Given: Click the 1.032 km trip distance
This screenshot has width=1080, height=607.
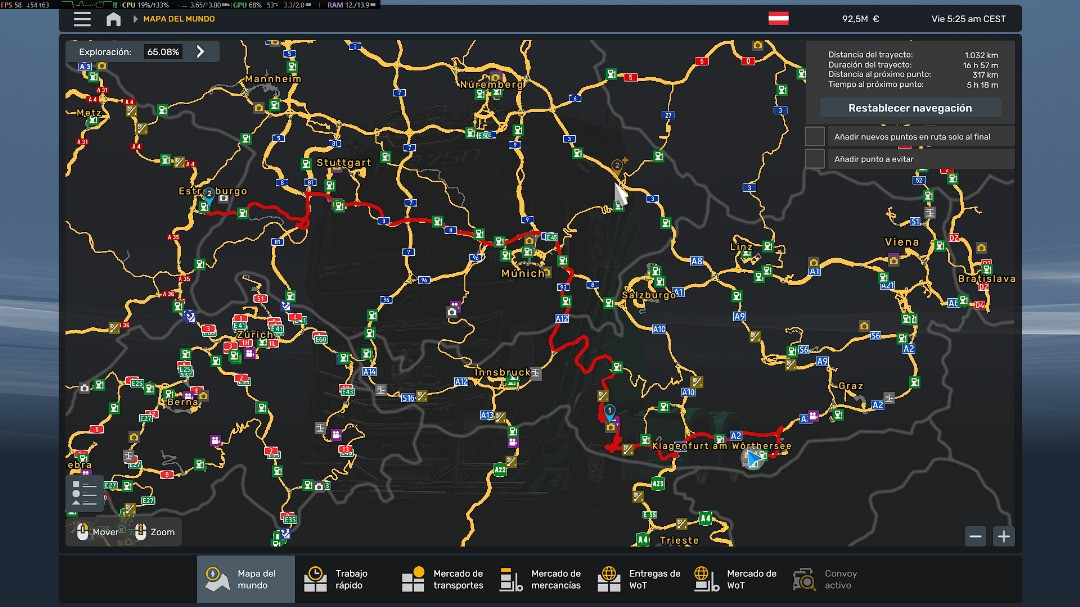Looking at the screenshot, I should tap(982, 55).
